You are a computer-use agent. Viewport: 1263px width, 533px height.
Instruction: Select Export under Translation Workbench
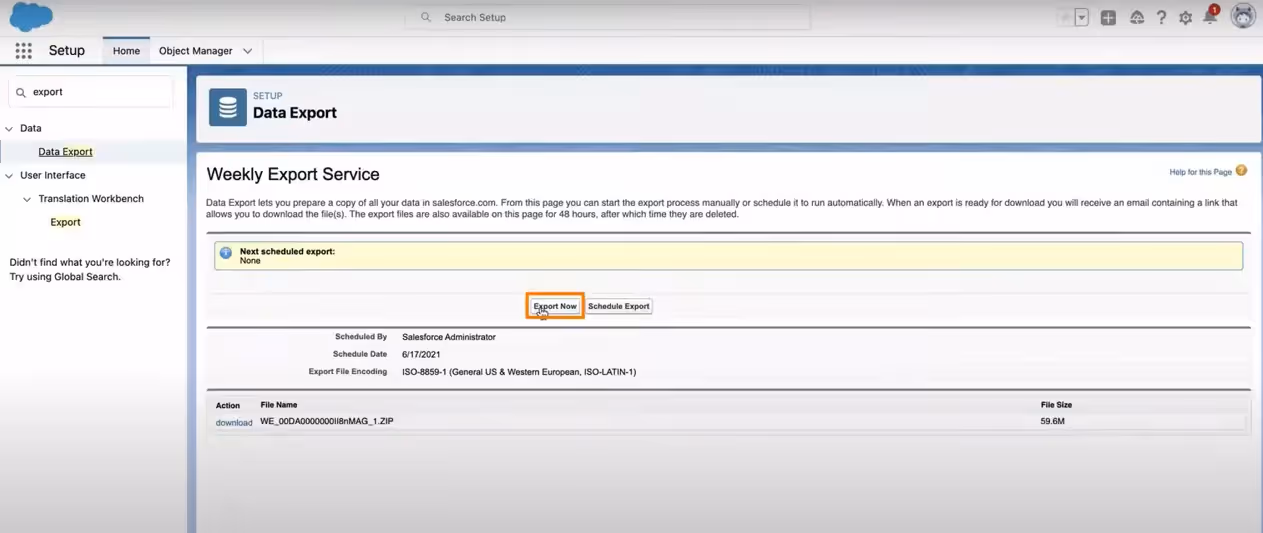point(66,222)
